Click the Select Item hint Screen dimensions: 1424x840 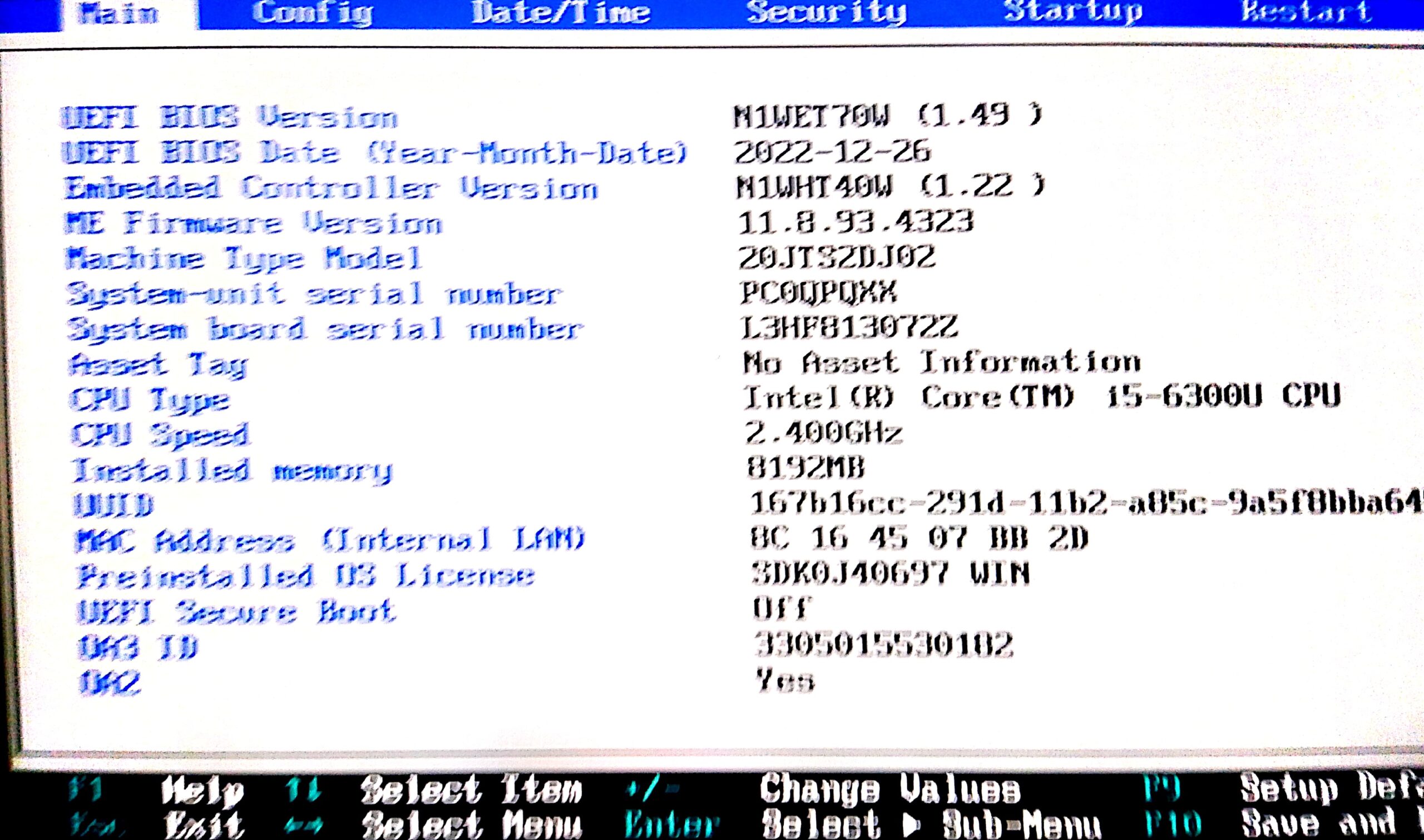(472, 789)
